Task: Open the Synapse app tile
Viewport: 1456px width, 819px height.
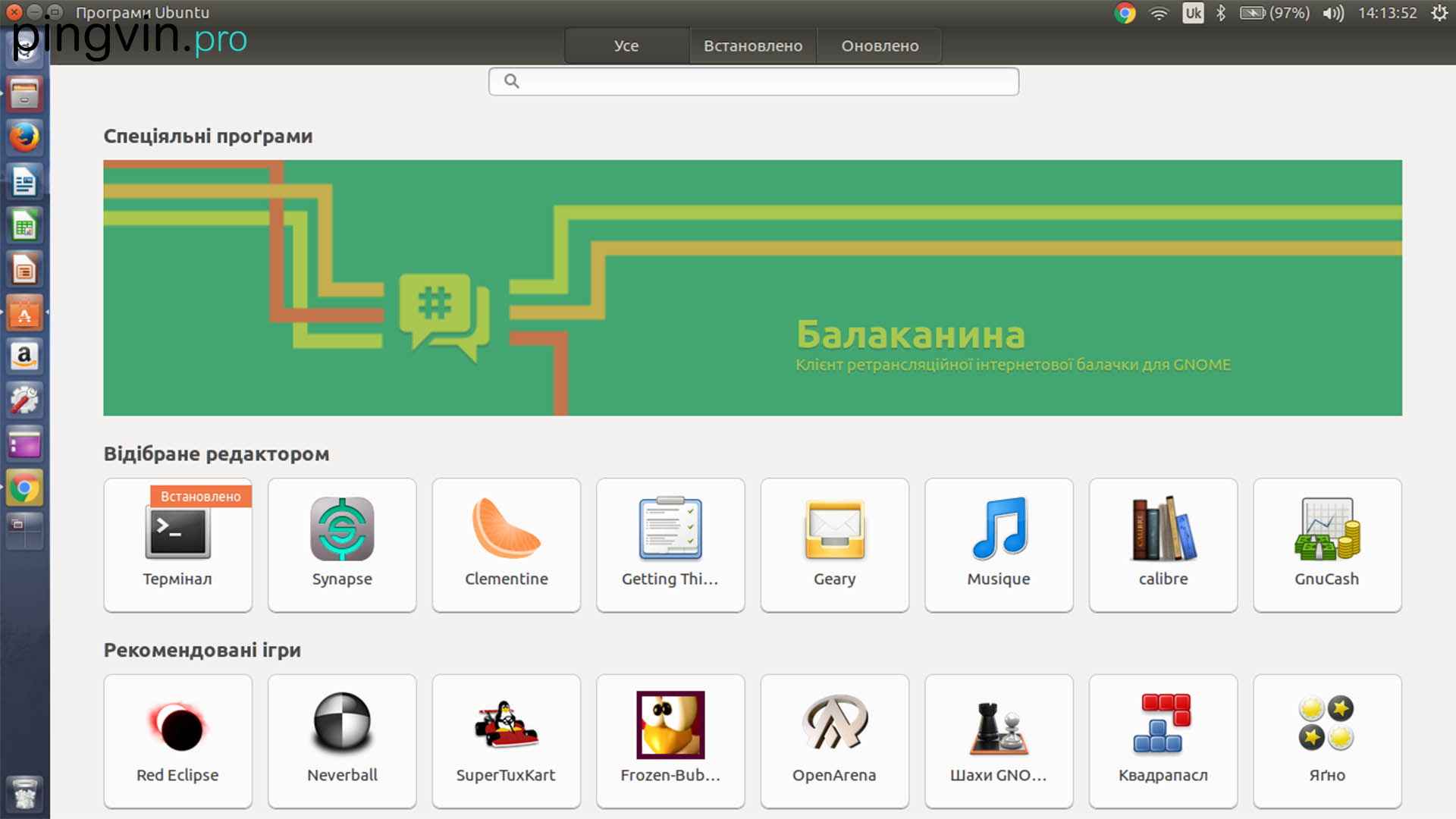Action: pos(342,544)
